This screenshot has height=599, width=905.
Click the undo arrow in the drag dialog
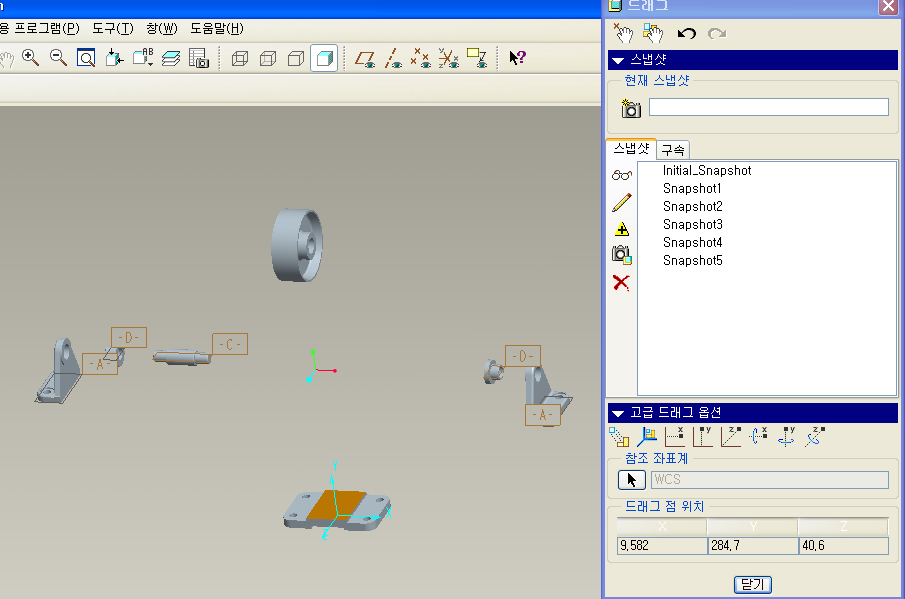[x=686, y=33]
